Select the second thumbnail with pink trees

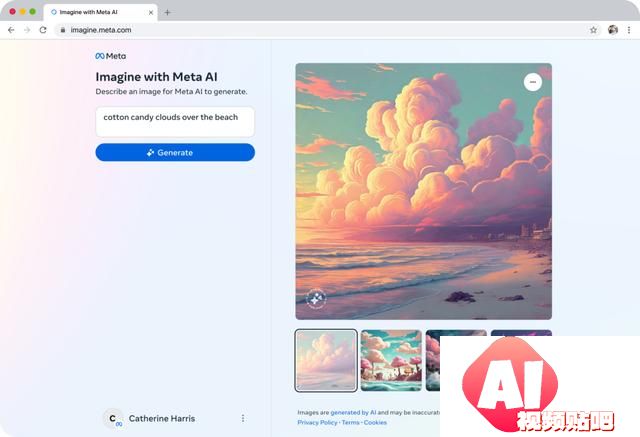(391, 360)
